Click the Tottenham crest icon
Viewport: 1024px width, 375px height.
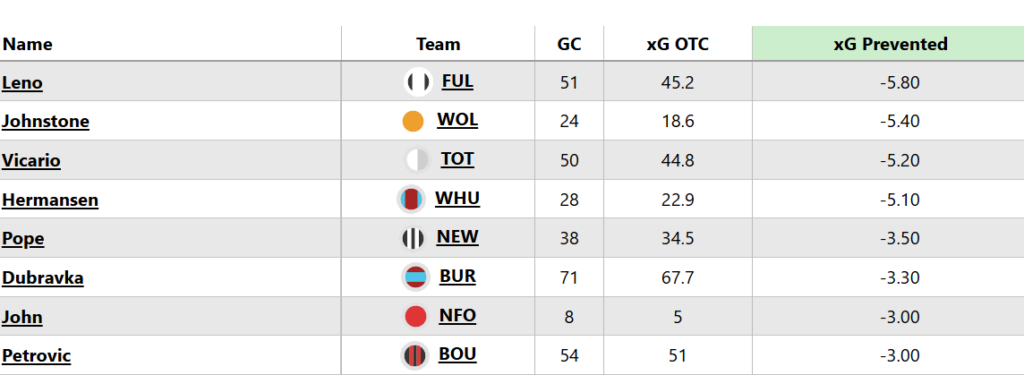[417, 160]
